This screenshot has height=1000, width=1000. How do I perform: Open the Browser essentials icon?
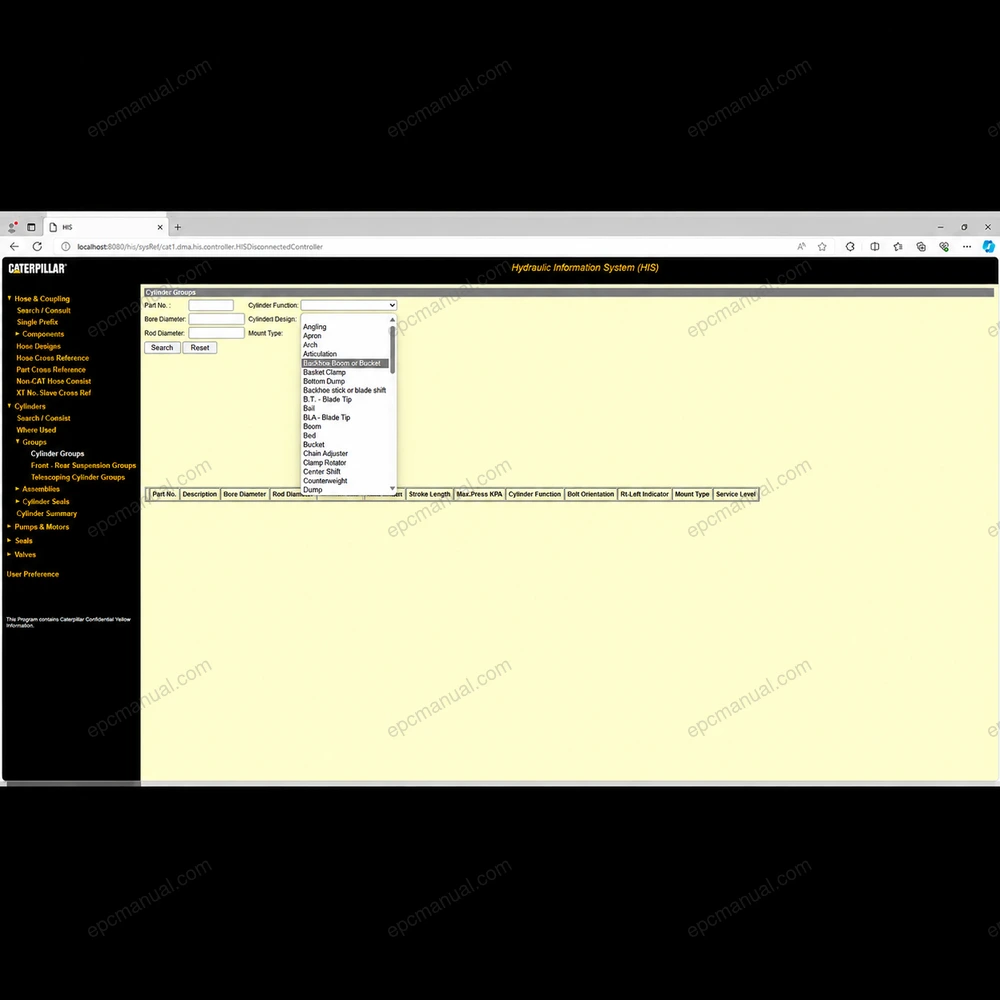tap(944, 247)
